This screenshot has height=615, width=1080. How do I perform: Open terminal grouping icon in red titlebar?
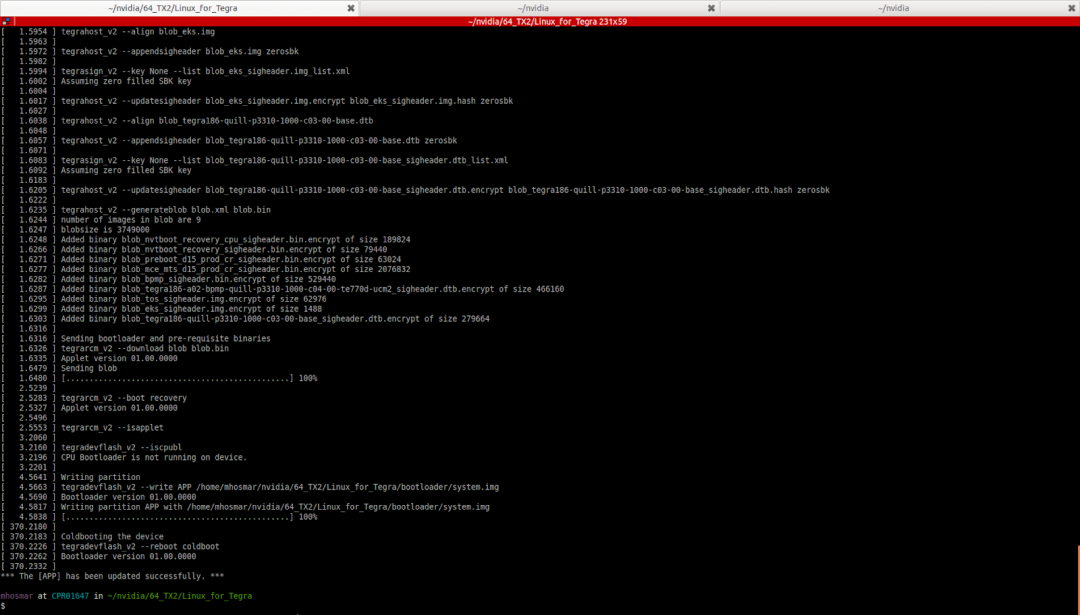coord(6,21)
